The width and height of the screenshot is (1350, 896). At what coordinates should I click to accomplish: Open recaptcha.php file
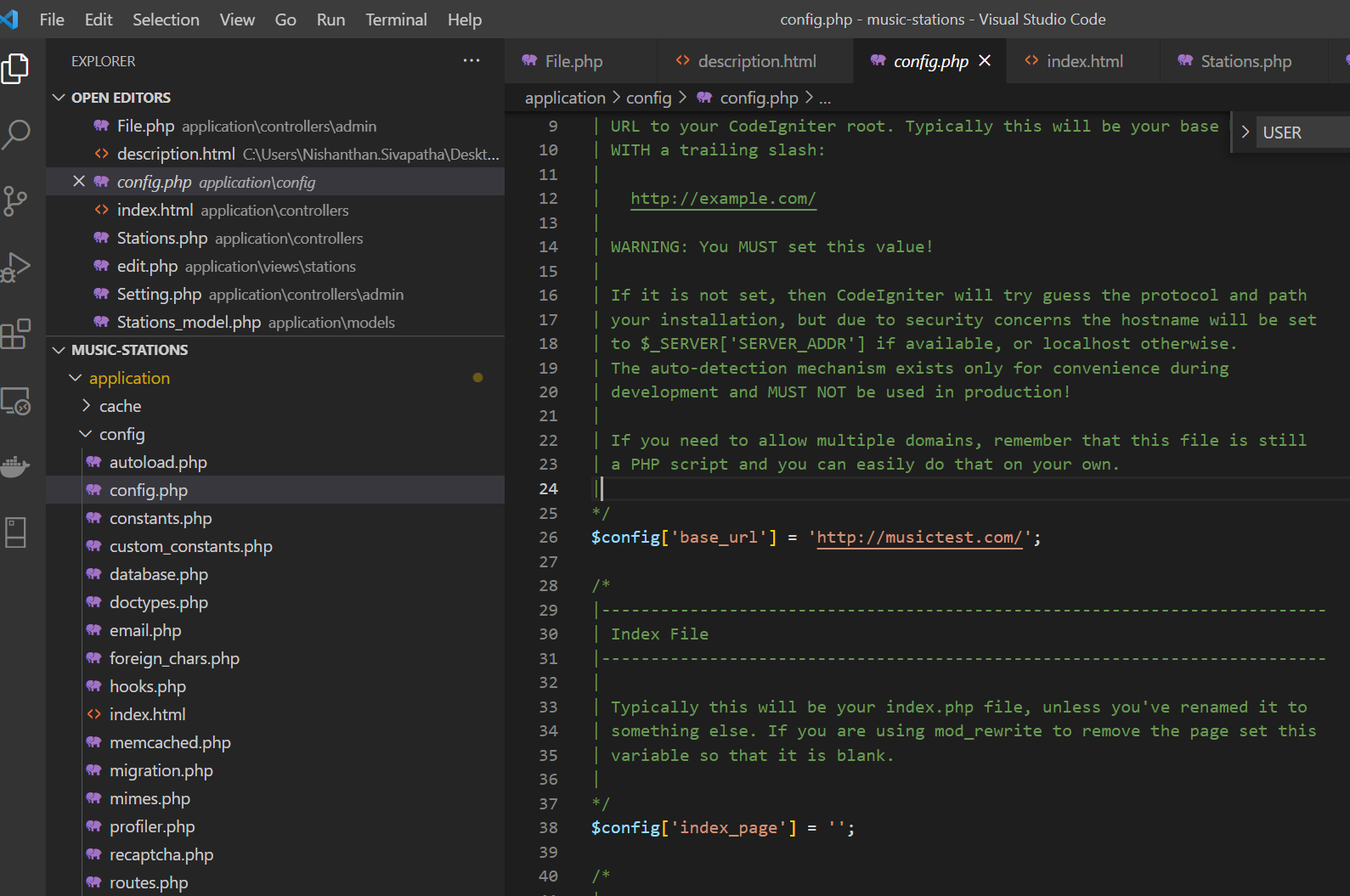click(x=275, y=854)
